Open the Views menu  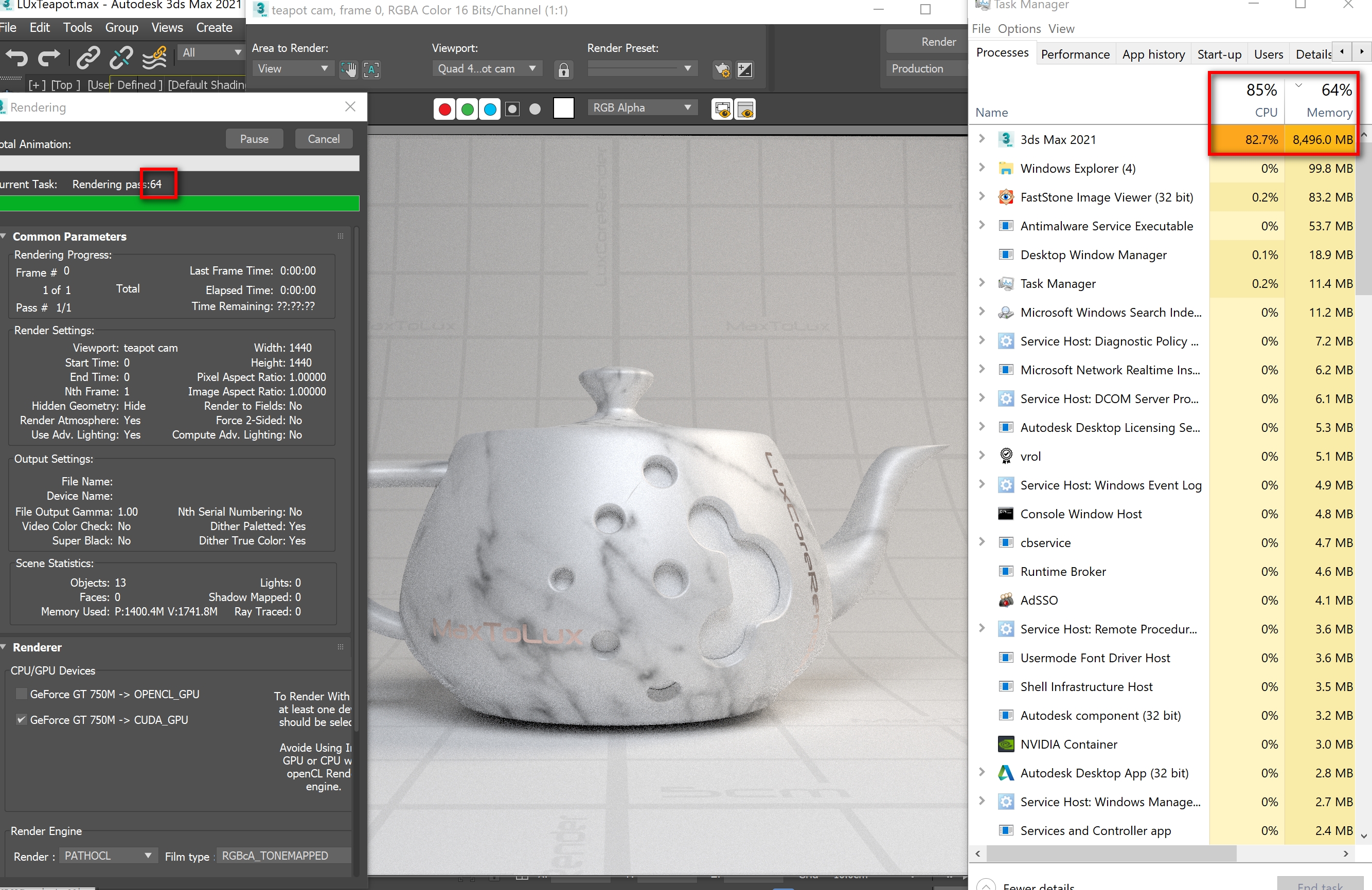click(x=167, y=28)
